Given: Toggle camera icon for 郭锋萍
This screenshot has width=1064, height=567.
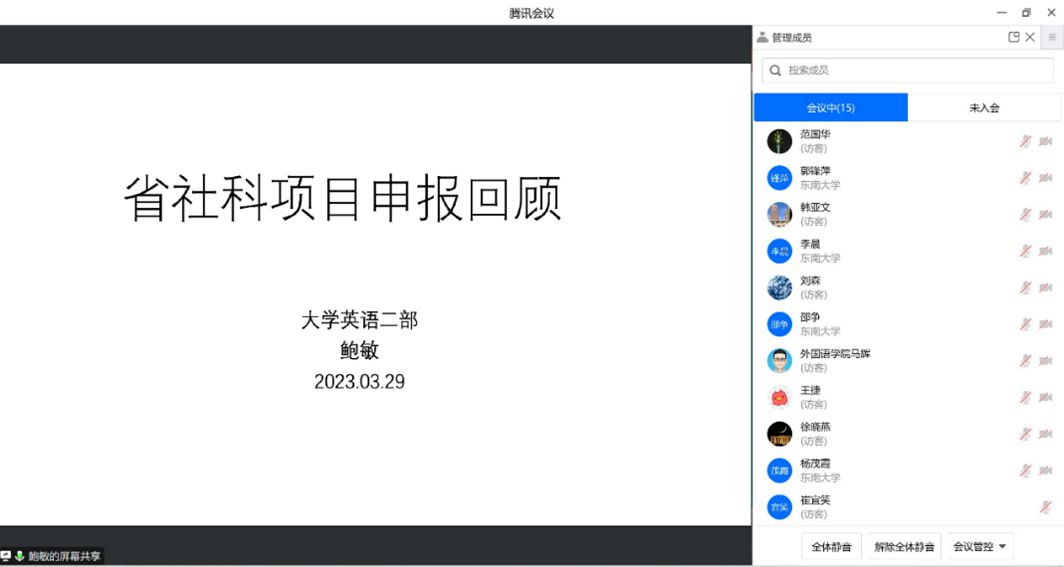Looking at the screenshot, I should click(x=1046, y=178).
